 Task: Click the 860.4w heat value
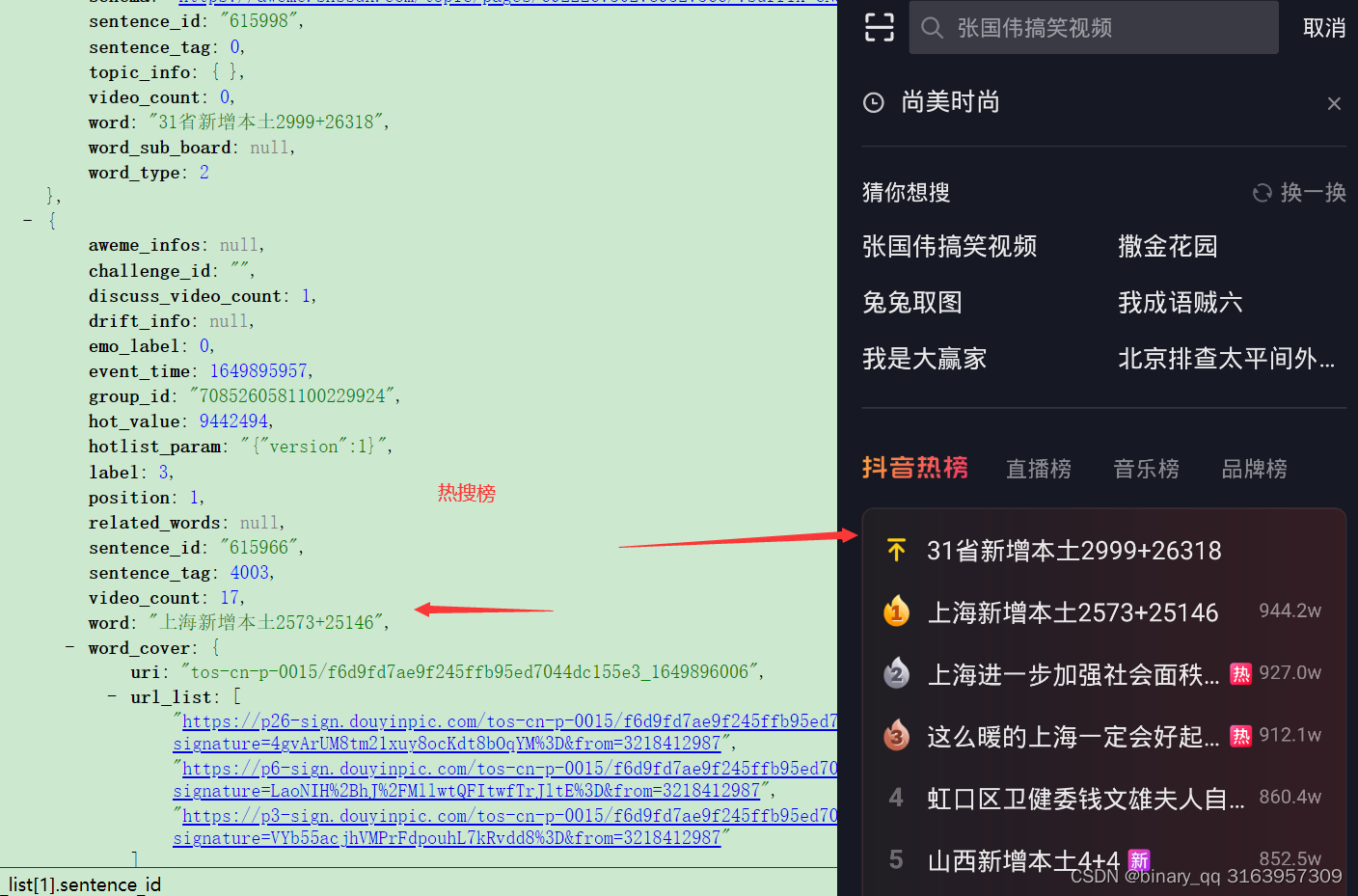tap(1290, 797)
